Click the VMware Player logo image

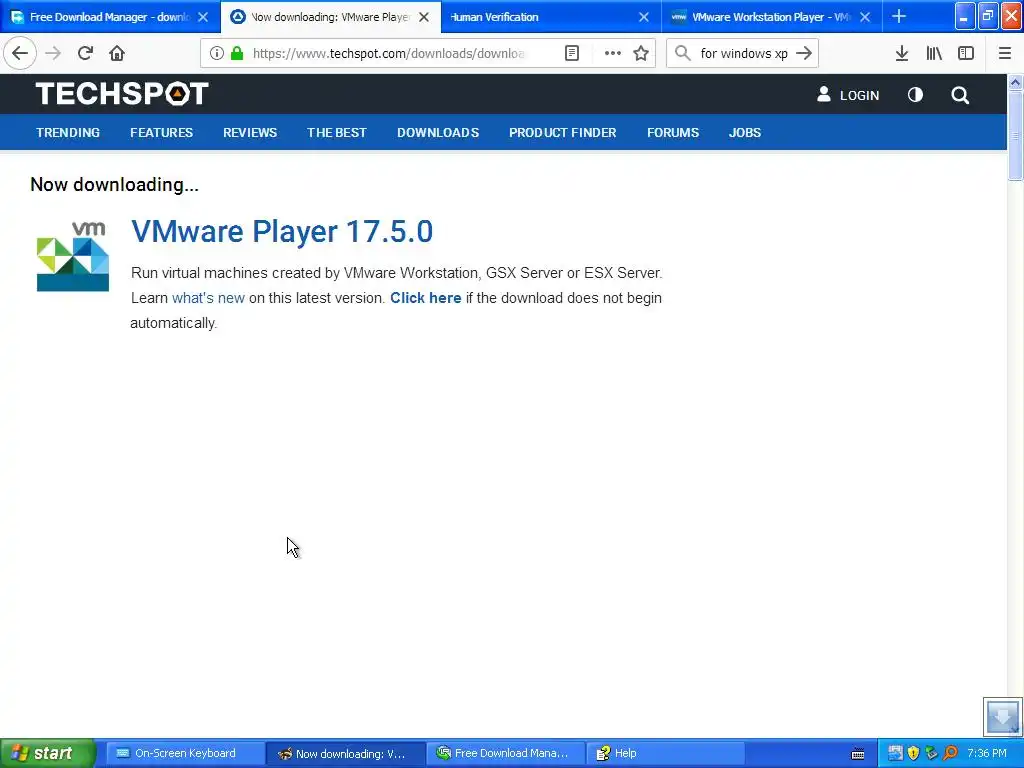tap(72, 256)
